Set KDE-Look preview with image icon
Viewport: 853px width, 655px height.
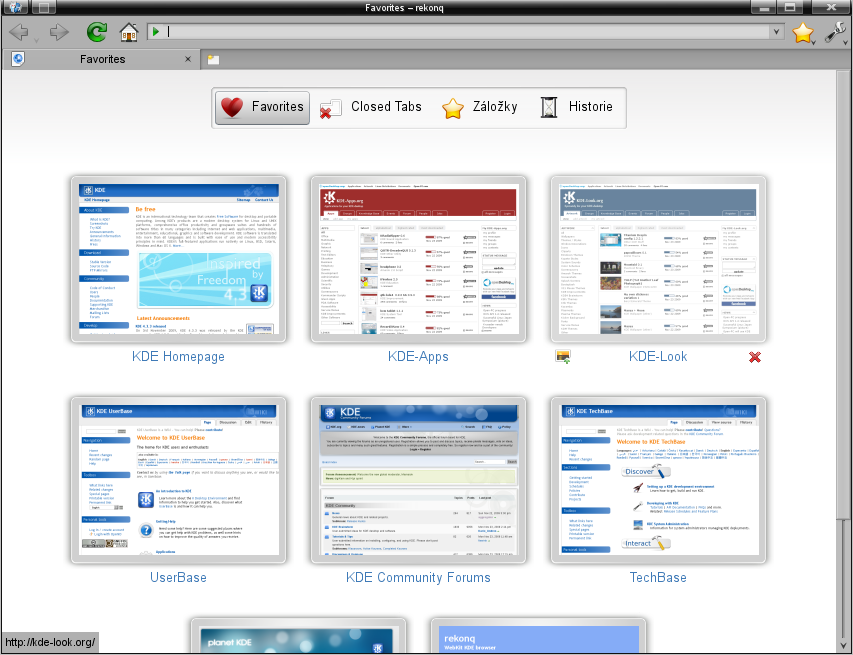pos(563,357)
